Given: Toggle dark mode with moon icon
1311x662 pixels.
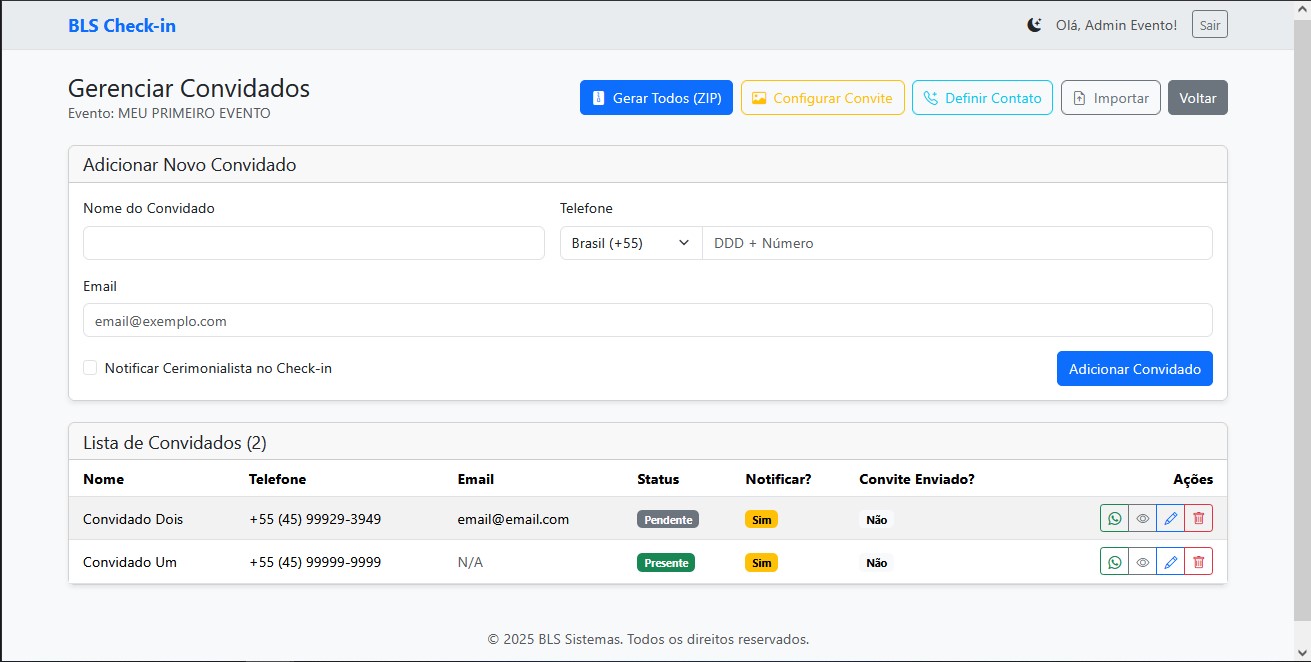Looking at the screenshot, I should (x=1034, y=24).
